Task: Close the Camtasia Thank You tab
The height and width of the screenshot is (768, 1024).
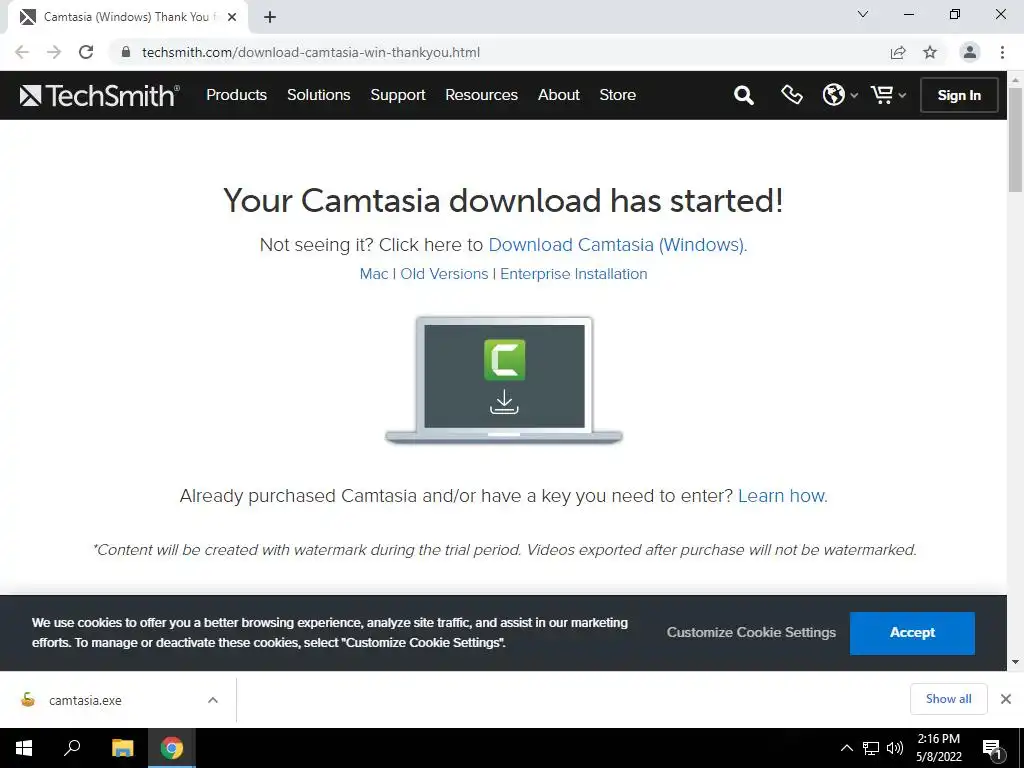Action: coord(232,17)
